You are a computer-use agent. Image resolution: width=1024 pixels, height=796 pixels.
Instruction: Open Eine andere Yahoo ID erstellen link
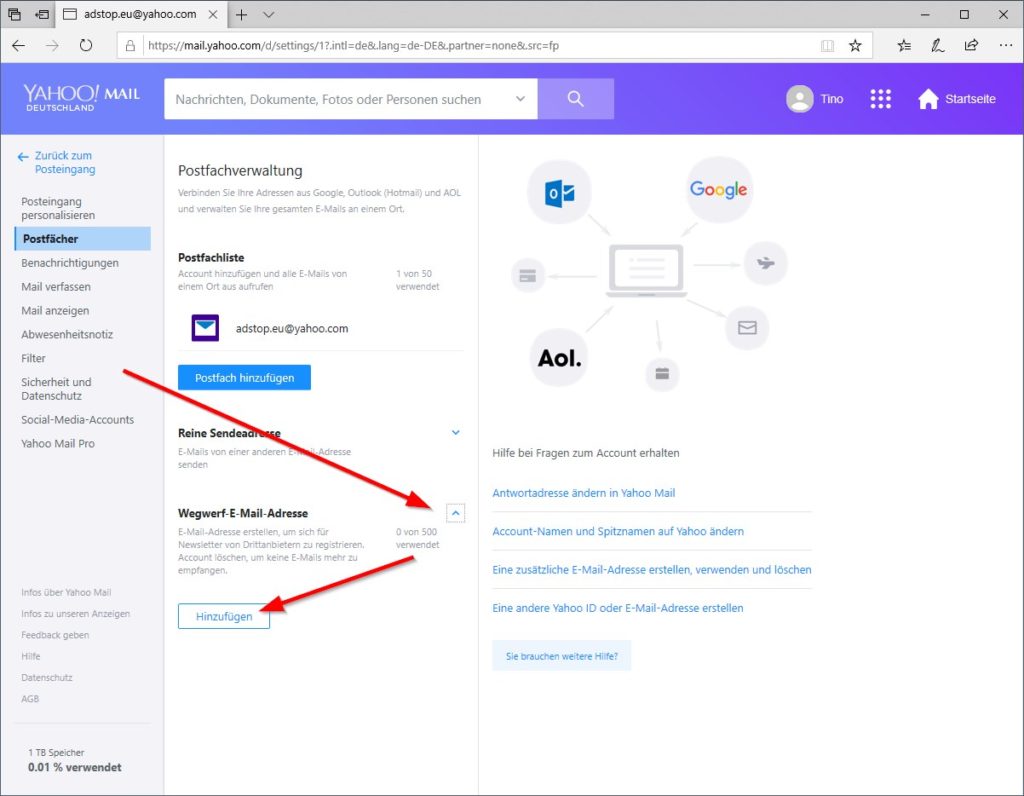click(x=618, y=608)
